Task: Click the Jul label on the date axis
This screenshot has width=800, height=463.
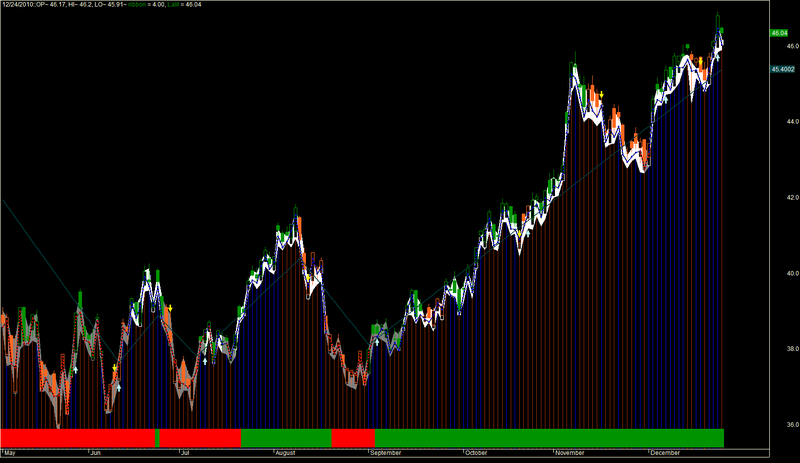Action: point(185,453)
